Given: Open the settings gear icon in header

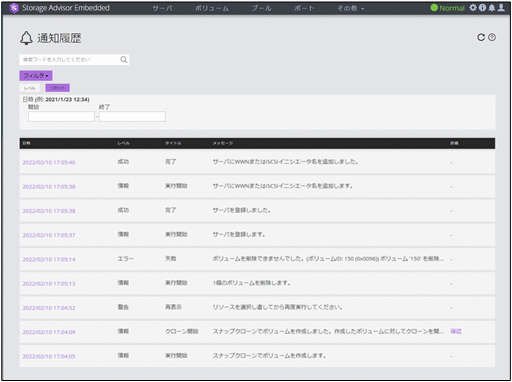Looking at the screenshot, I should point(473,8).
